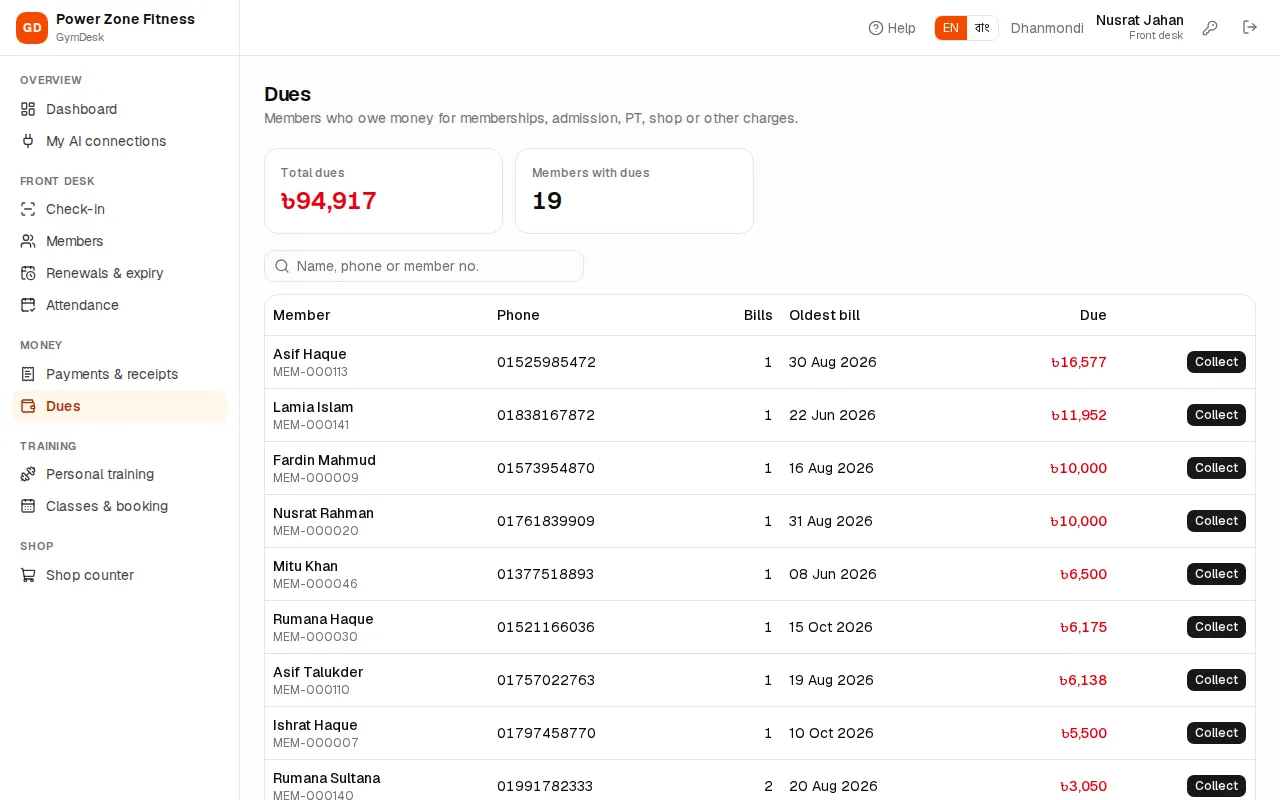Click the Members people icon
Viewport: 1280px width, 800px height.
(x=28, y=241)
